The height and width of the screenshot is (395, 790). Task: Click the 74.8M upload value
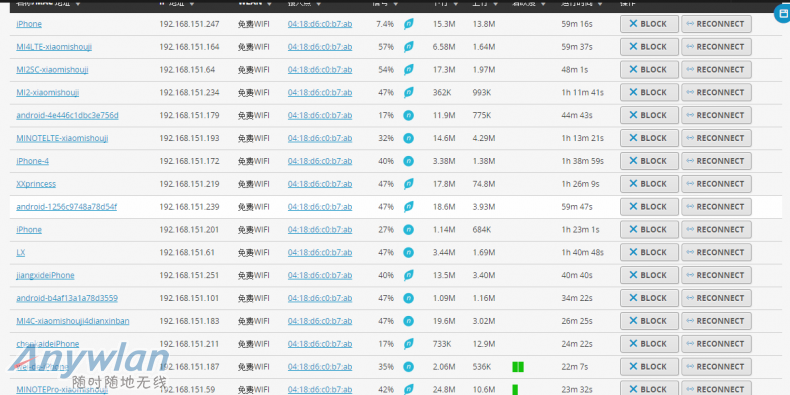click(x=484, y=184)
